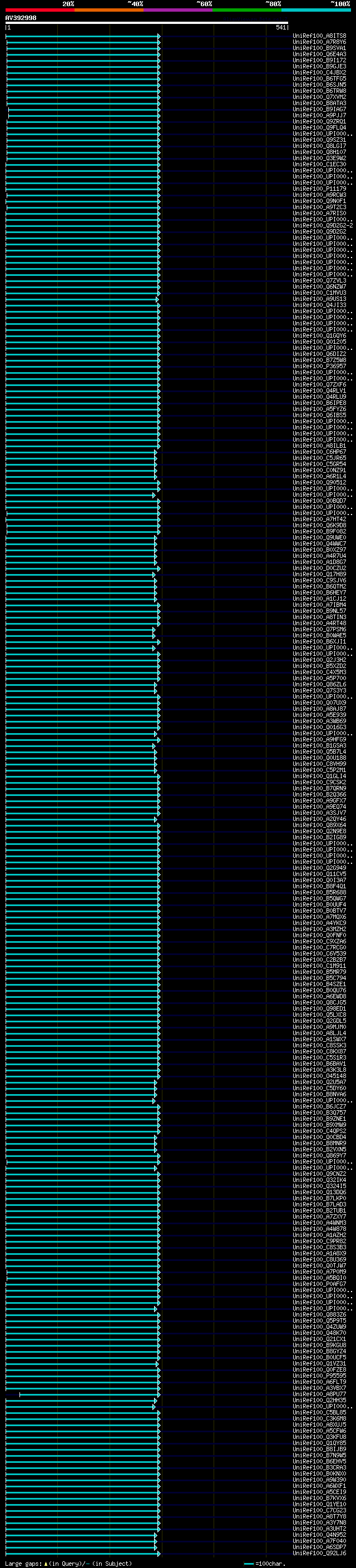356x1568 pixels.
Task: Click the red ~20% identity legend bar
Action: [x=40, y=10]
